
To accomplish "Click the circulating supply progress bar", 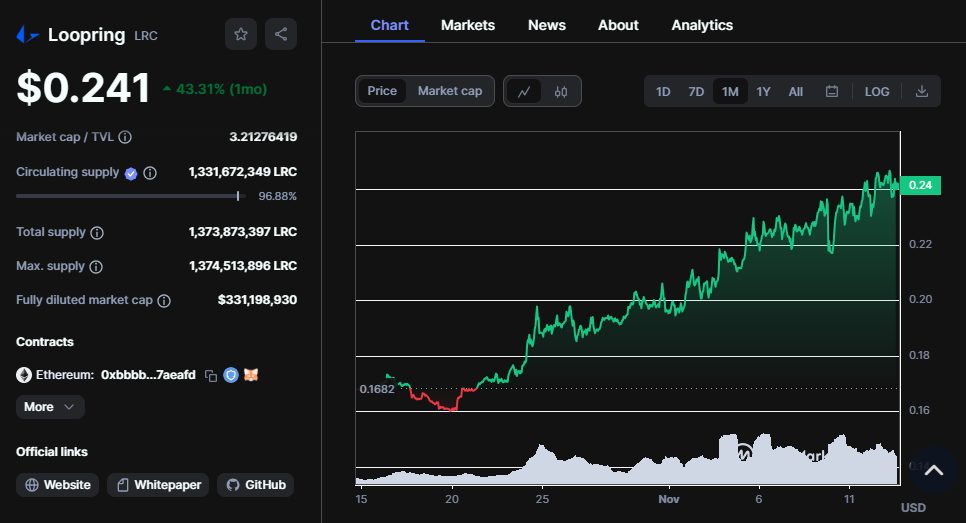I will point(131,196).
